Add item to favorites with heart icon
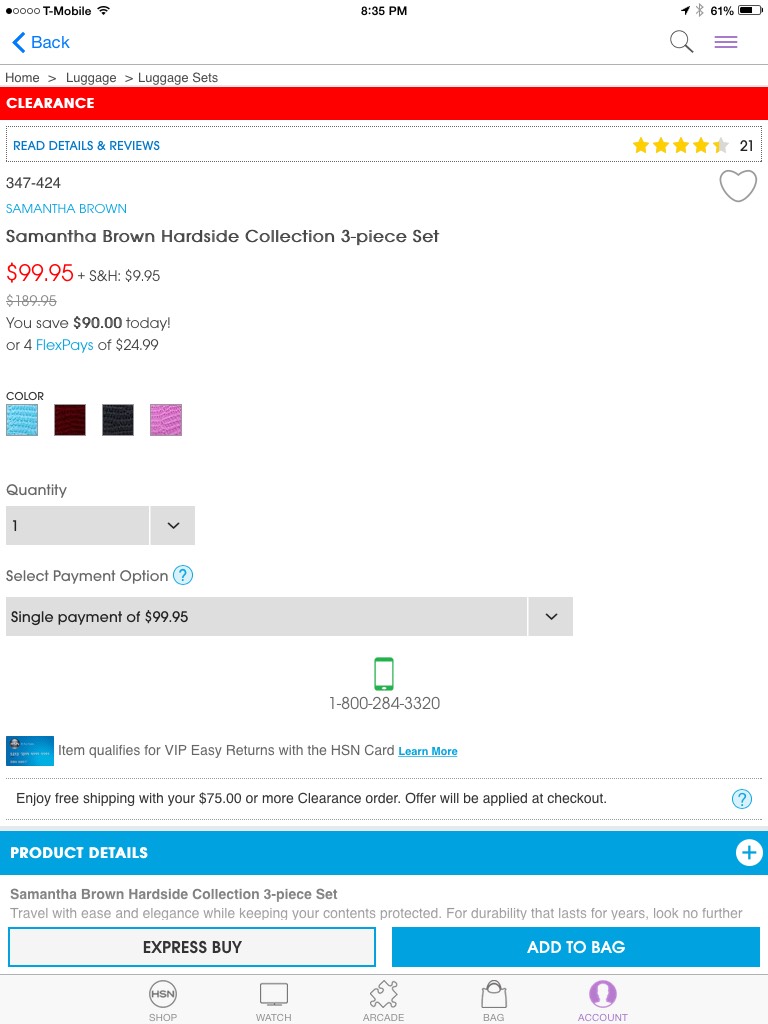This screenshot has height=1024, width=768. [738, 185]
